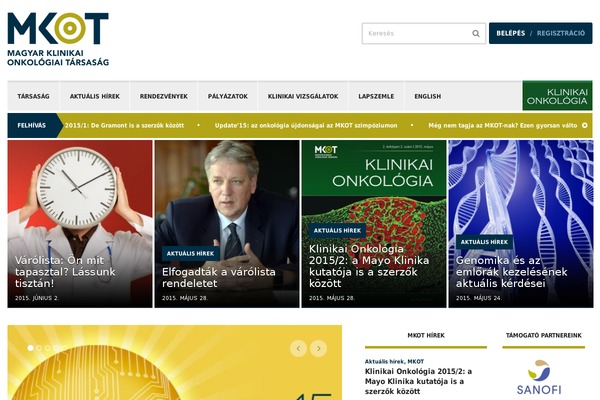Screen dimensions: 600x400
Task: Click Aktuális hírek tag on Klinikai Onkológia card
Action: click(x=337, y=230)
